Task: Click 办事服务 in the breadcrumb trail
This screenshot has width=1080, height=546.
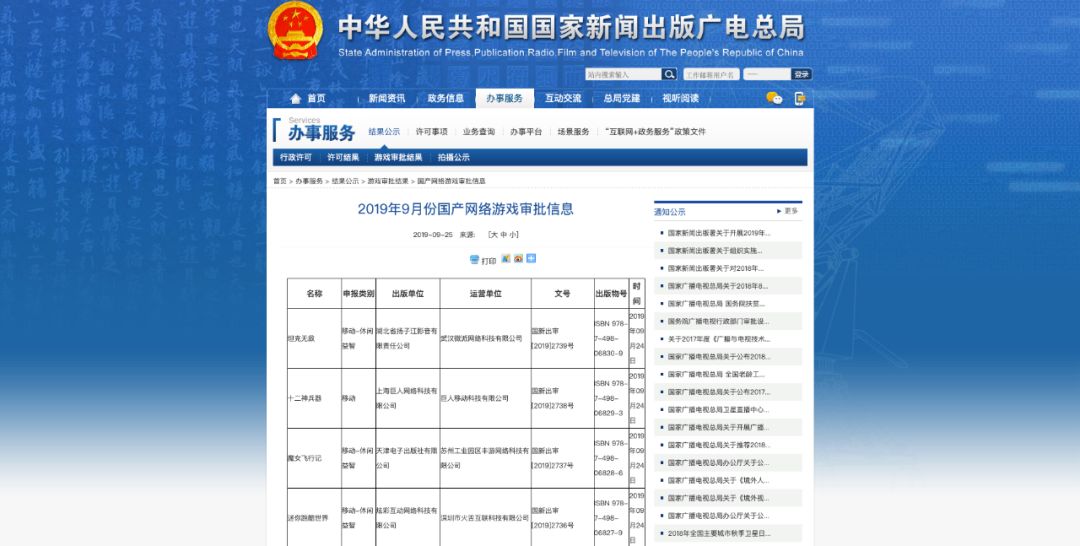Action: (x=309, y=181)
